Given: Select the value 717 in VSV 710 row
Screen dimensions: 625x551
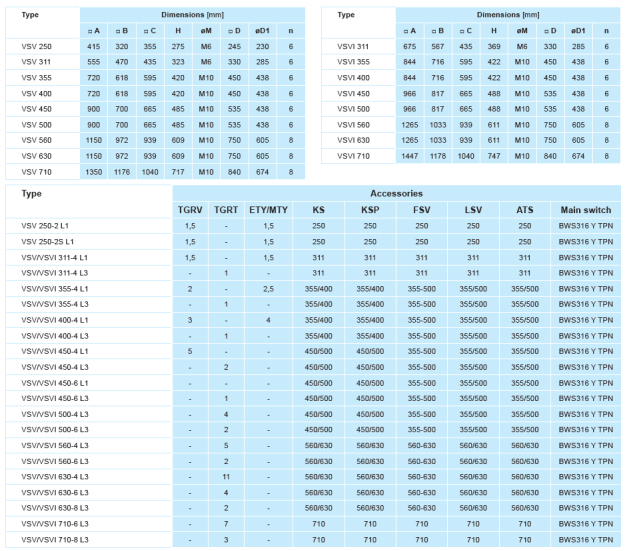Looking at the screenshot, I should tap(178, 172).
